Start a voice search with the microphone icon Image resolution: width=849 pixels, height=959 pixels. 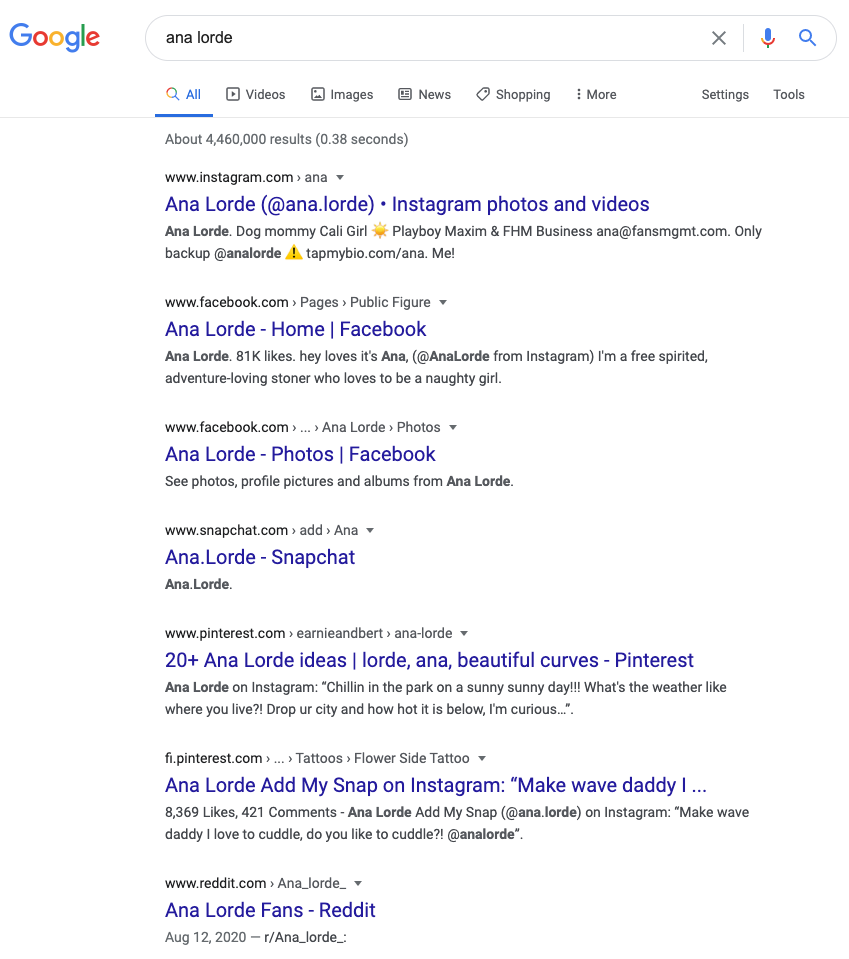click(767, 37)
